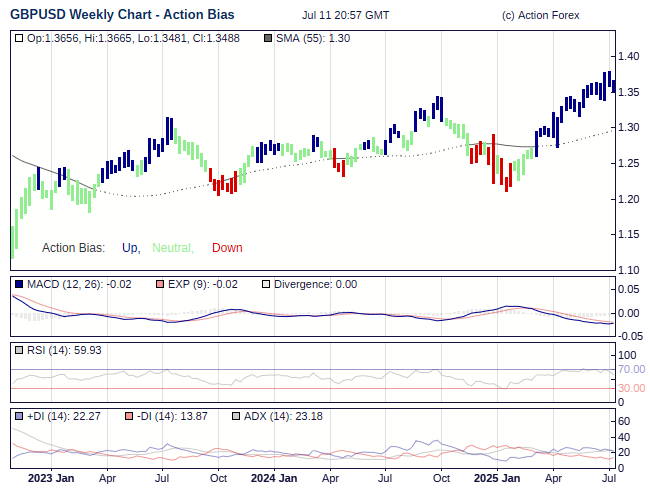Click the gray SMA (55) legend square
The height and width of the screenshot is (489, 650).
point(267,38)
